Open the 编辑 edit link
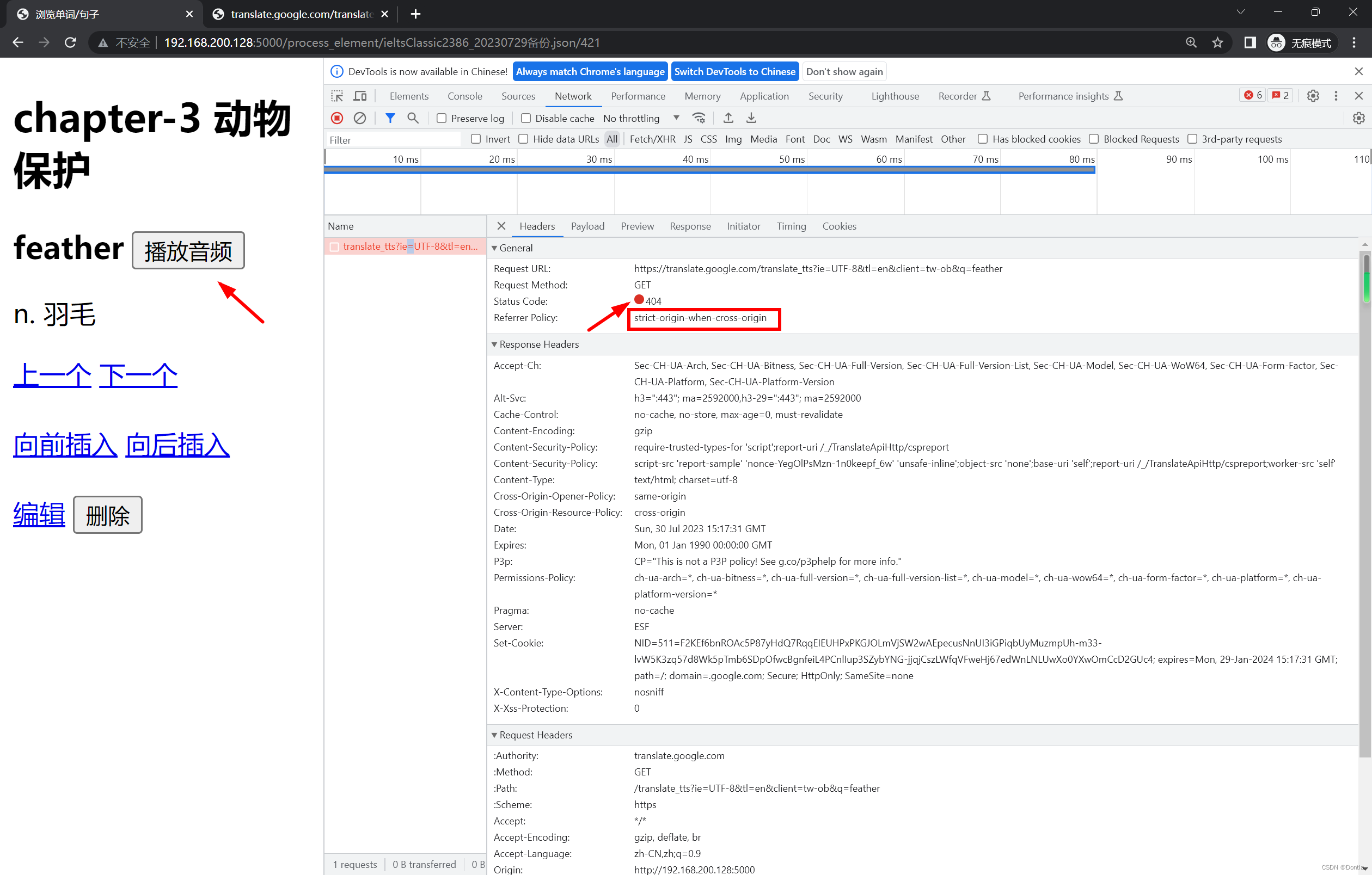1372x875 pixels. click(x=39, y=514)
